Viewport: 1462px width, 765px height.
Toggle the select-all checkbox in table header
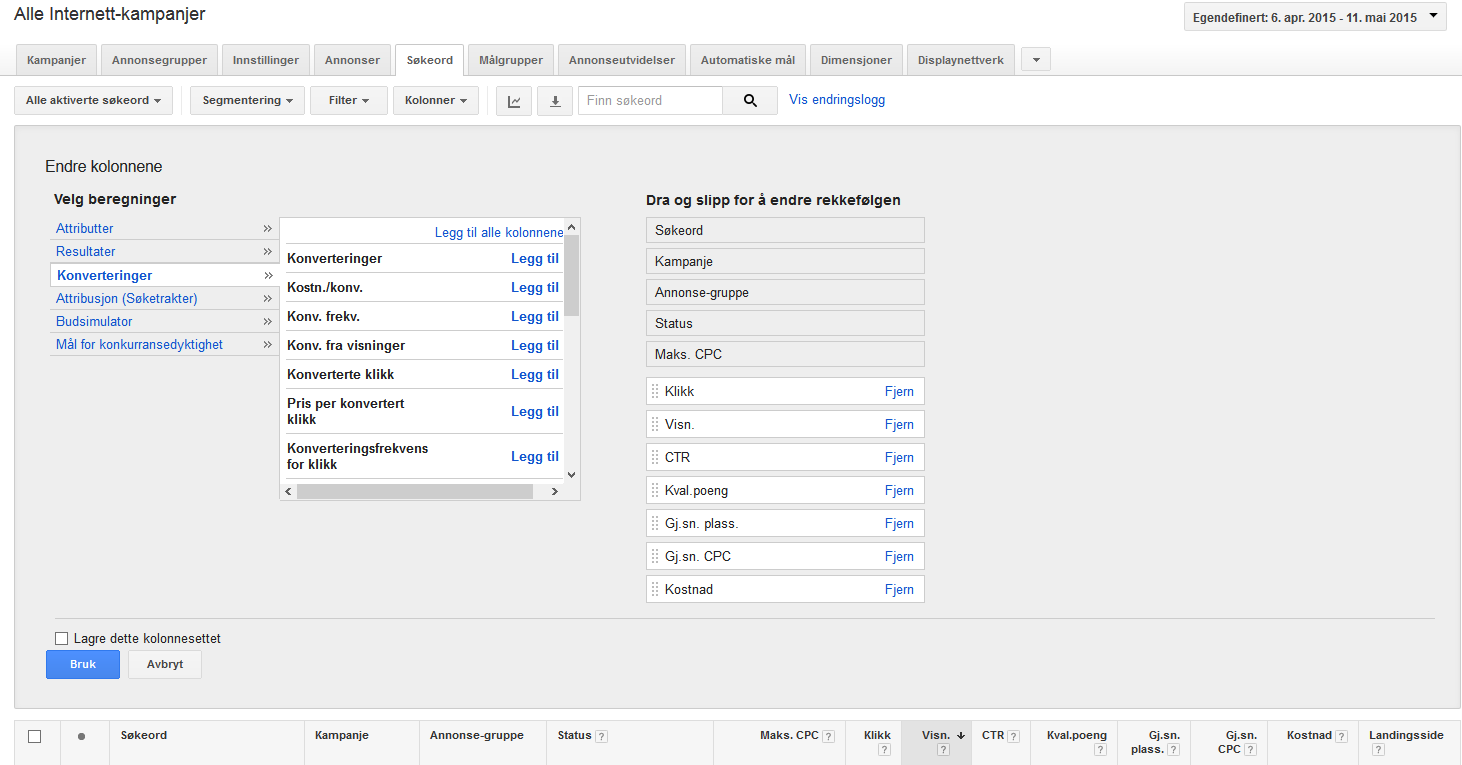[35, 736]
